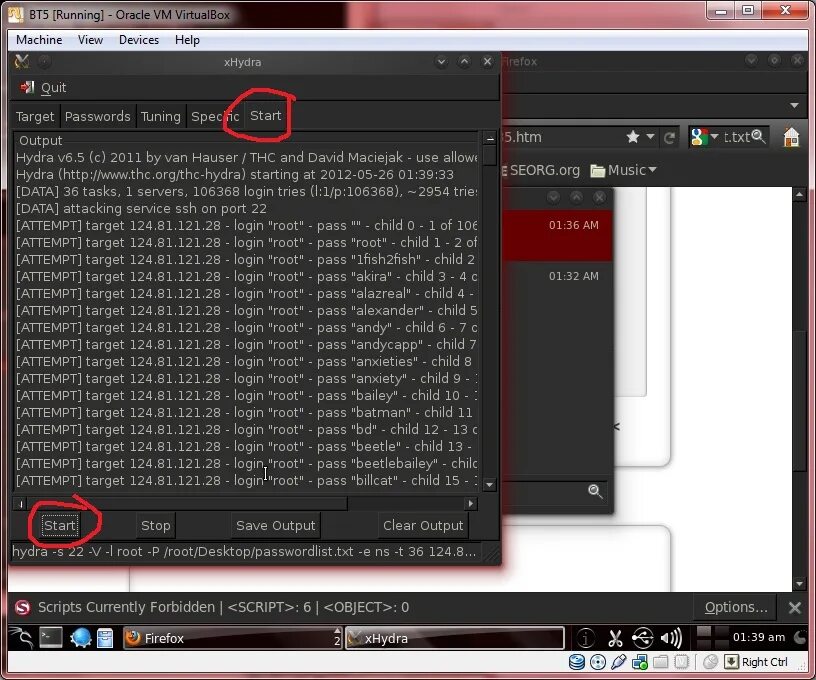Click the VirtualBox mouse integration icon
The width and height of the screenshot is (816, 680).
(x=710, y=662)
